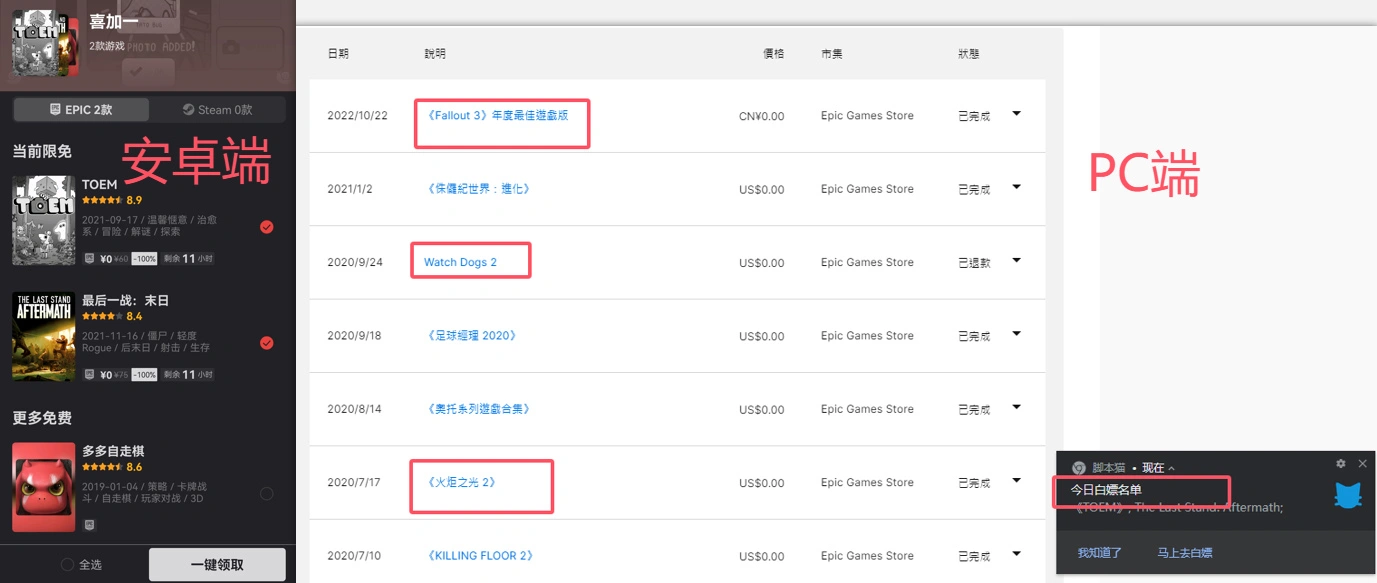Click 我知道了 in the notification

[1100, 553]
